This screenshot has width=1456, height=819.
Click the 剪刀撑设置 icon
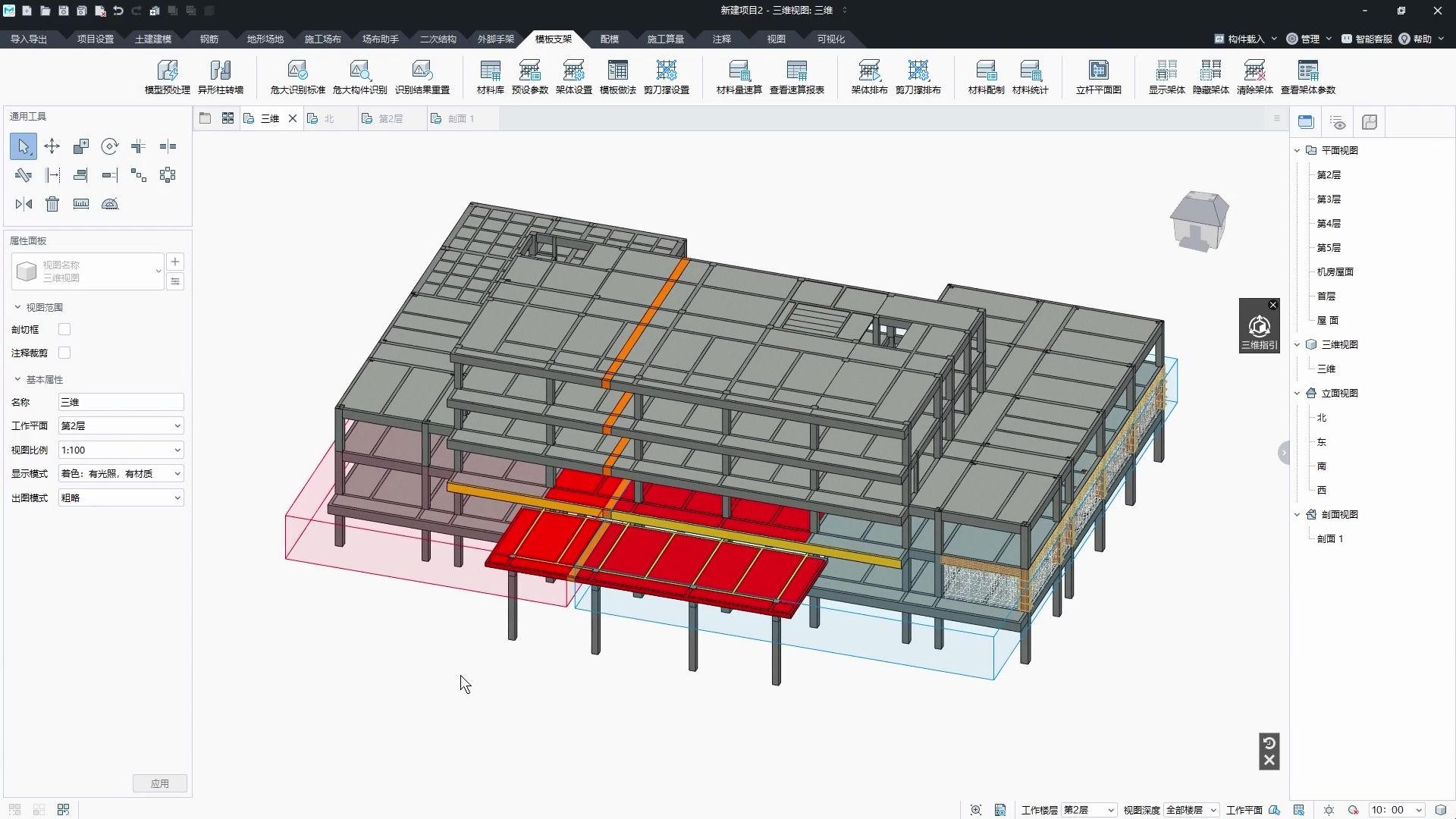coord(666,71)
